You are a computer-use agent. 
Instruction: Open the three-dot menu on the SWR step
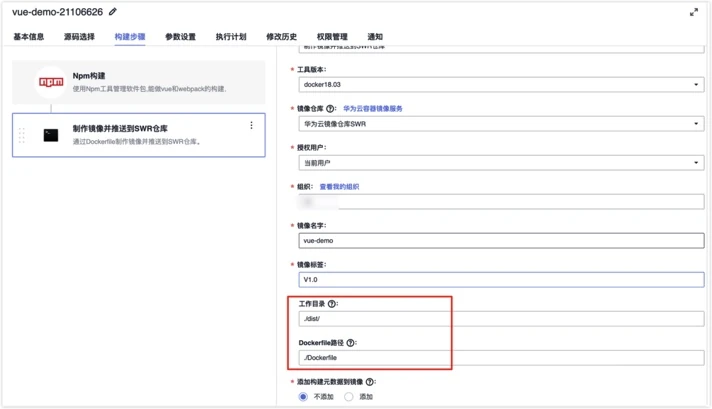point(251,125)
